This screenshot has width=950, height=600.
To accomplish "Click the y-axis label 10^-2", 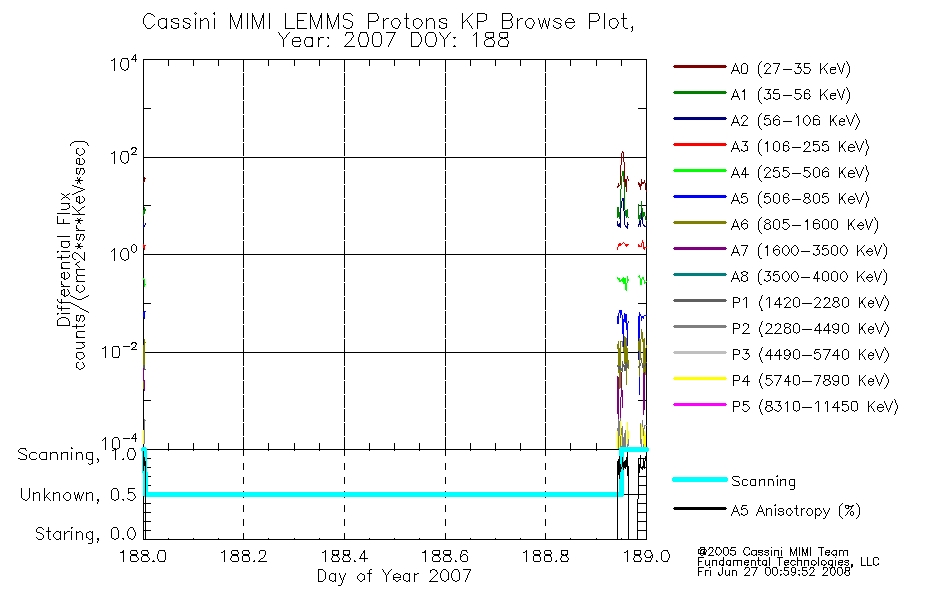I will pos(119,351).
